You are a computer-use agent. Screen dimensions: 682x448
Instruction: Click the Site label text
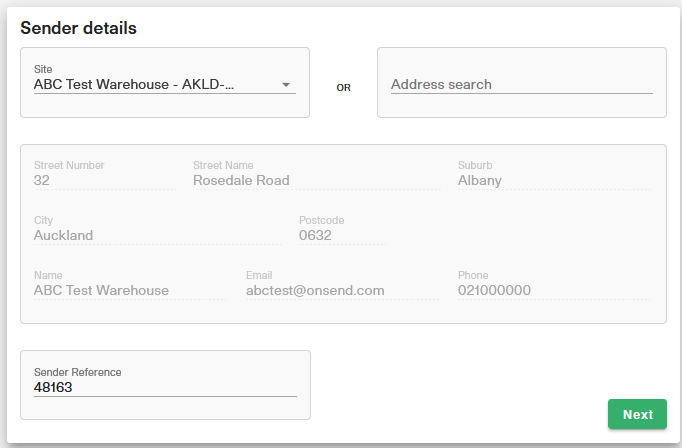click(42, 70)
